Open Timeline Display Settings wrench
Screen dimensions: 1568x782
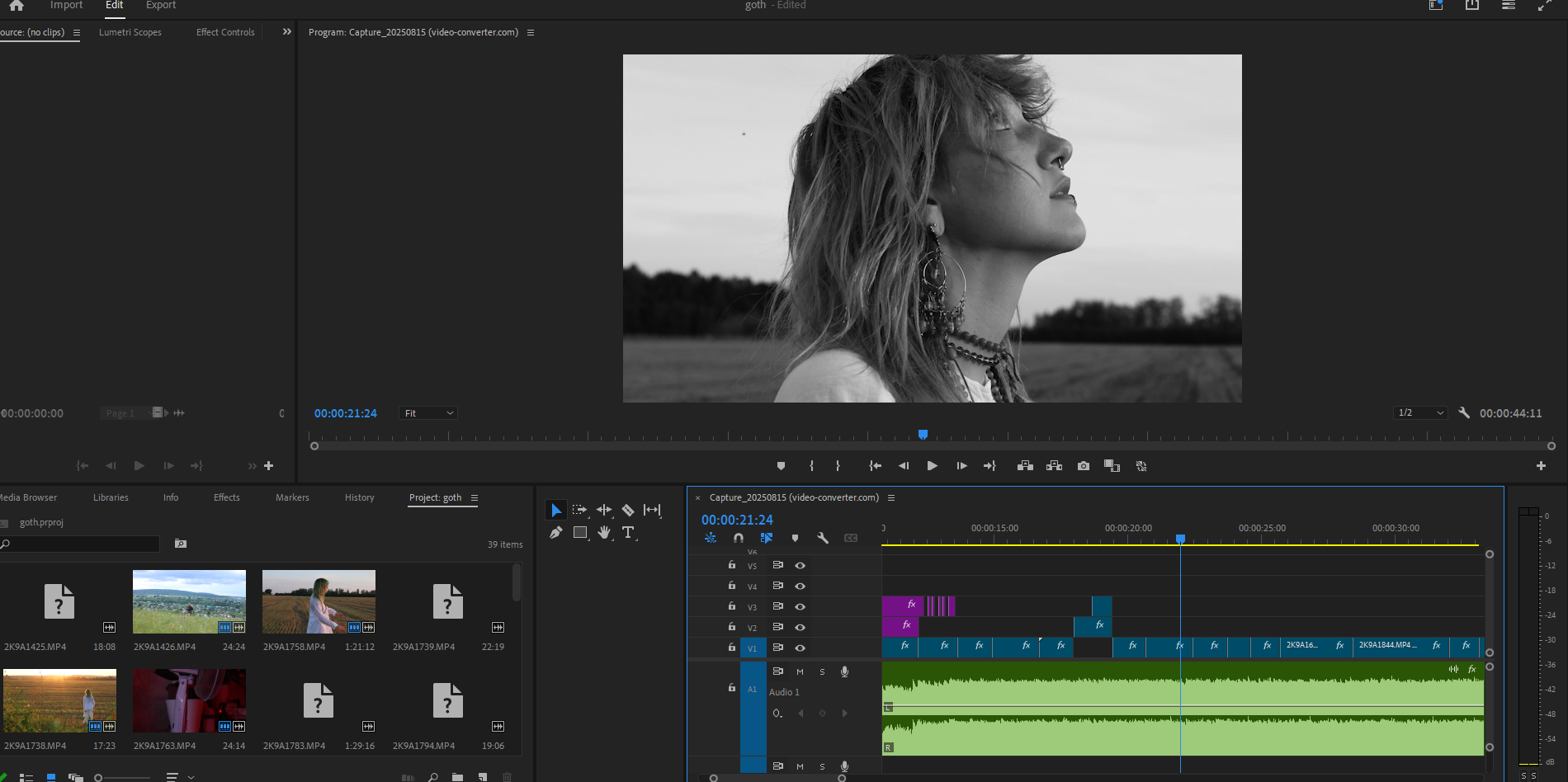click(823, 538)
